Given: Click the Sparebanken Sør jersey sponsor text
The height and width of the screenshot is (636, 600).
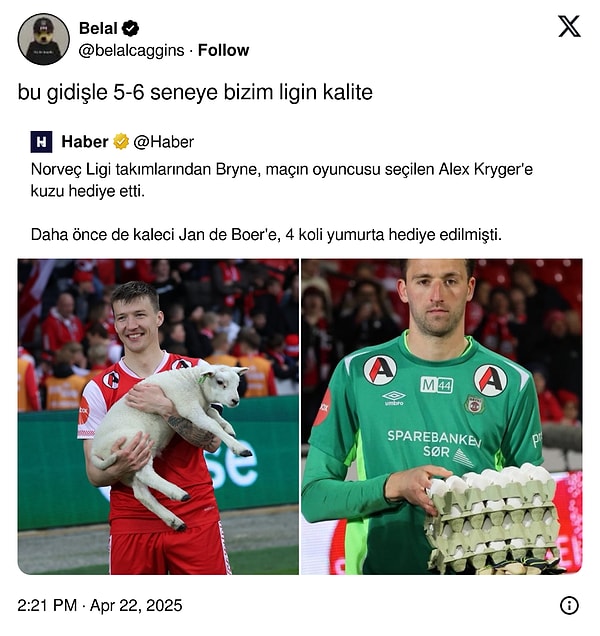Looking at the screenshot, I should coord(434,443).
